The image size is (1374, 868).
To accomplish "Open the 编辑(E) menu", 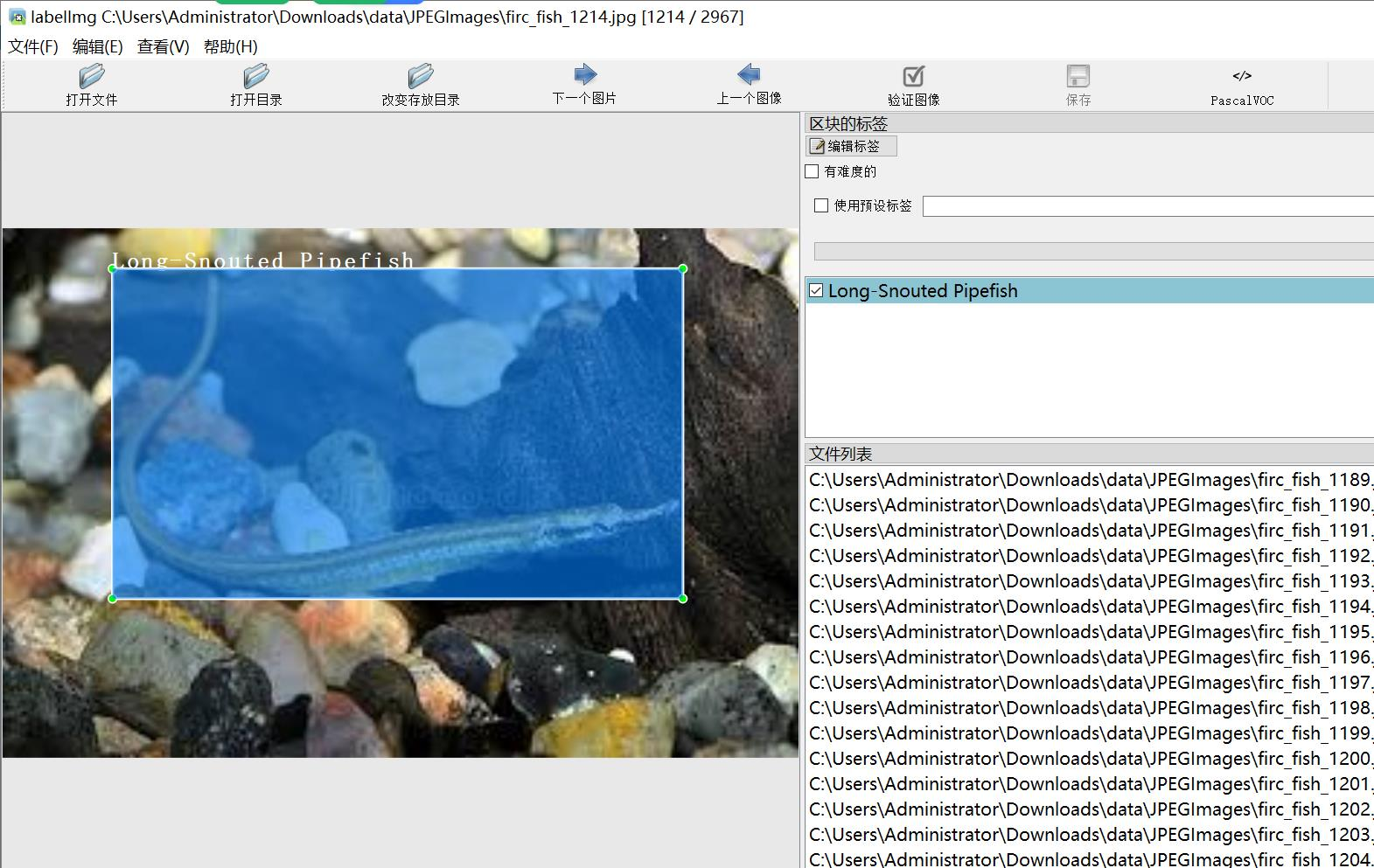I will coord(98,46).
